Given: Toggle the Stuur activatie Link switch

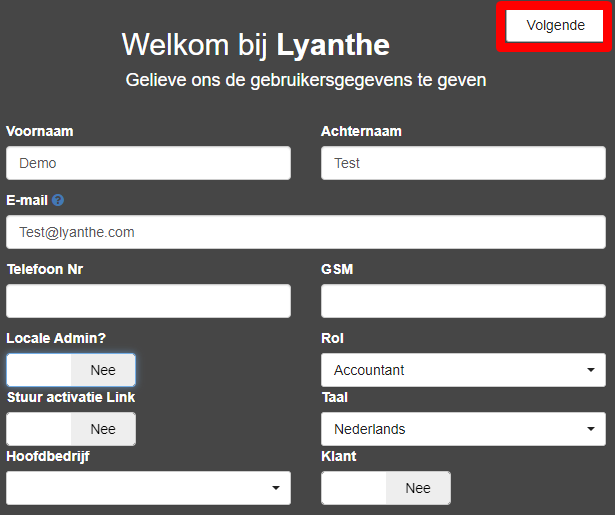Looking at the screenshot, I should [x=71, y=429].
